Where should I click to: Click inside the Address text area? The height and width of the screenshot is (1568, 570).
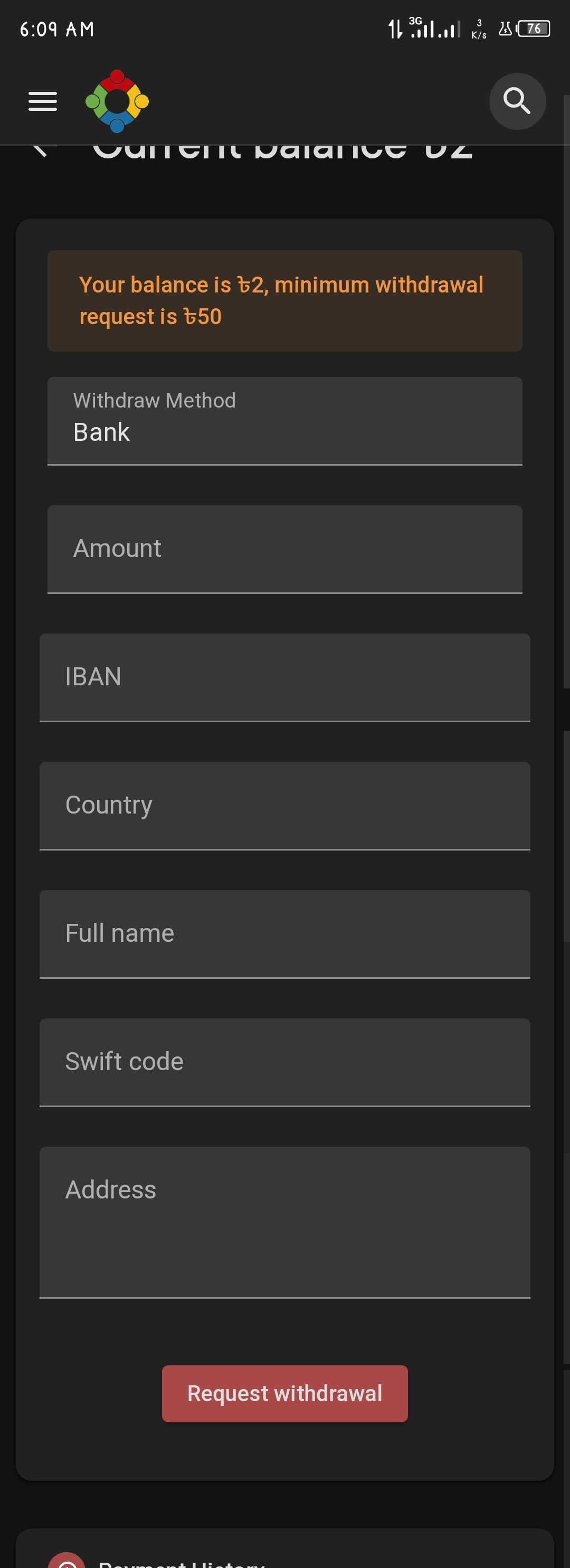(284, 1222)
